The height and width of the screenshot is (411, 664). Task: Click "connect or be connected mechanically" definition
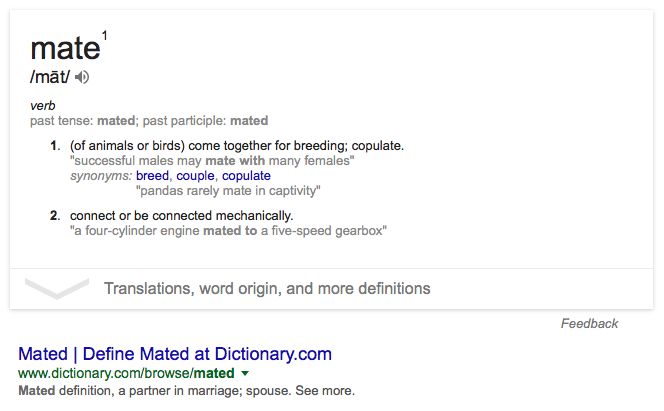tap(182, 216)
